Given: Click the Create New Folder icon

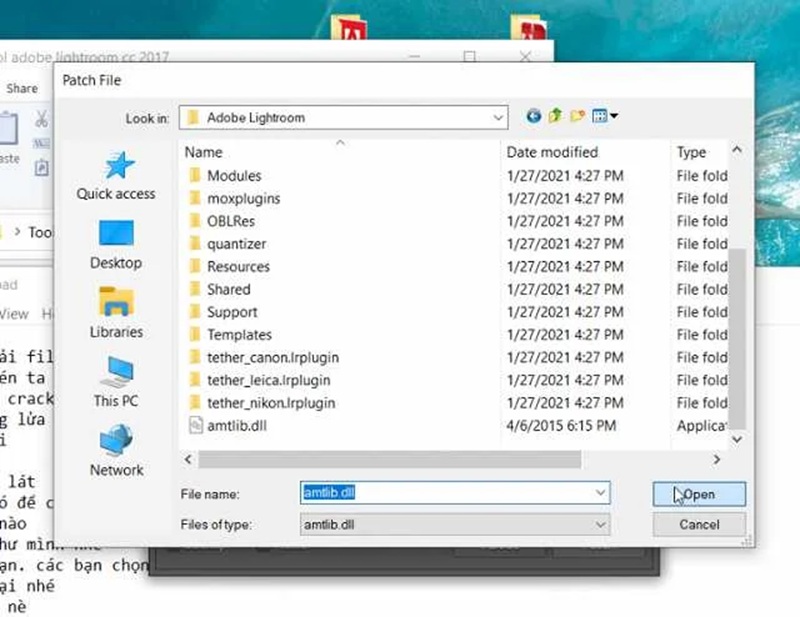Looking at the screenshot, I should [x=576, y=115].
